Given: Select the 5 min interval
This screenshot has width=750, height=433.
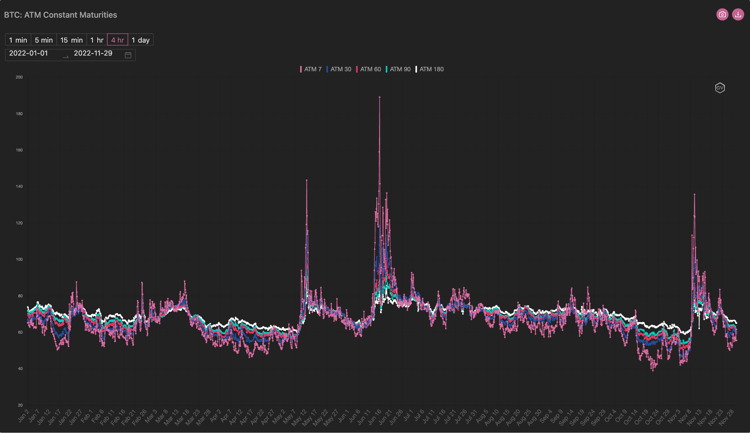Looking at the screenshot, I should (43, 40).
